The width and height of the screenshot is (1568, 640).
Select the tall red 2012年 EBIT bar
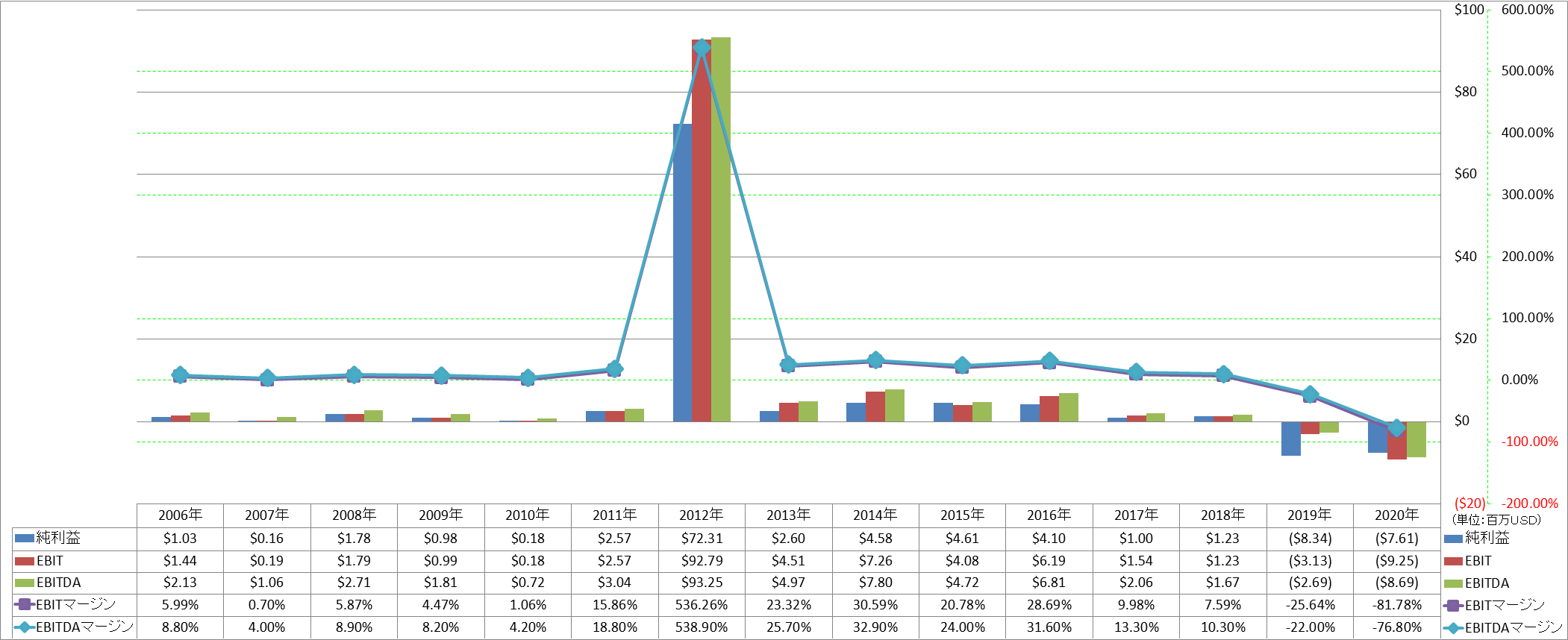pos(702,230)
